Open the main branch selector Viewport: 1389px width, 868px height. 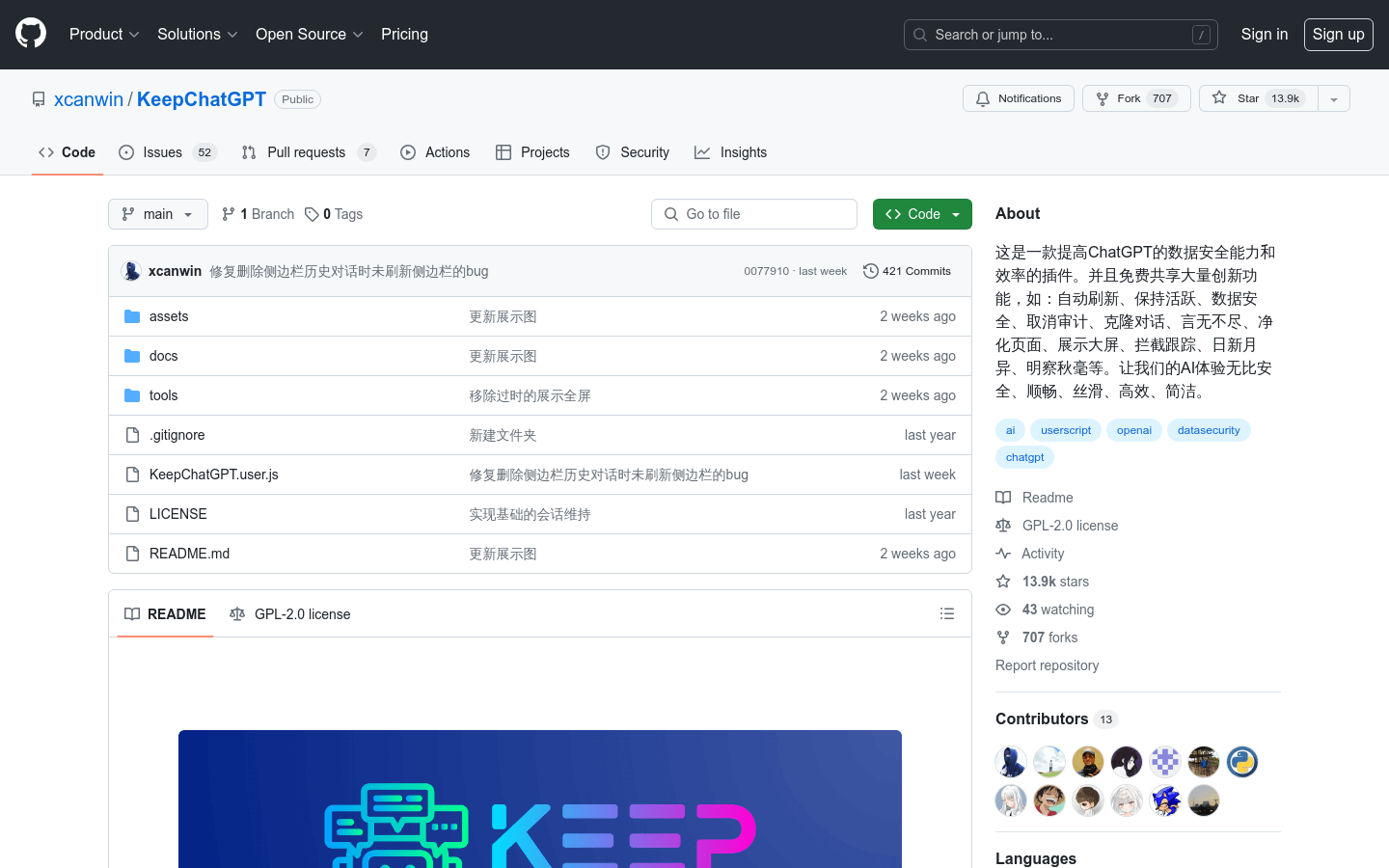[158, 214]
